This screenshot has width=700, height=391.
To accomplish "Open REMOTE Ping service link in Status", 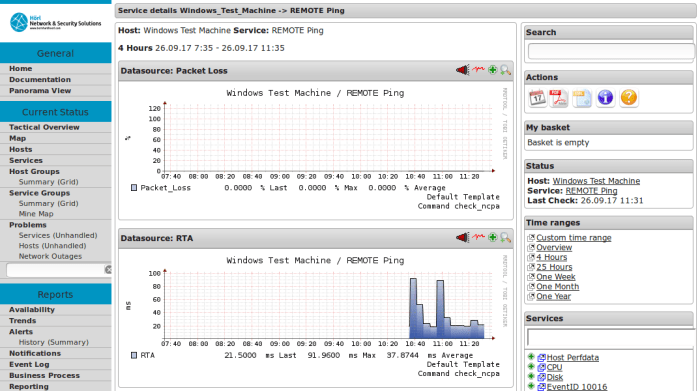I will 591,191.
